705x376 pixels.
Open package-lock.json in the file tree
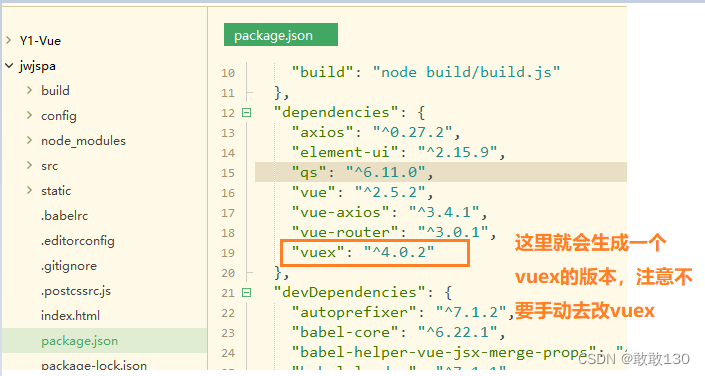[94, 365]
